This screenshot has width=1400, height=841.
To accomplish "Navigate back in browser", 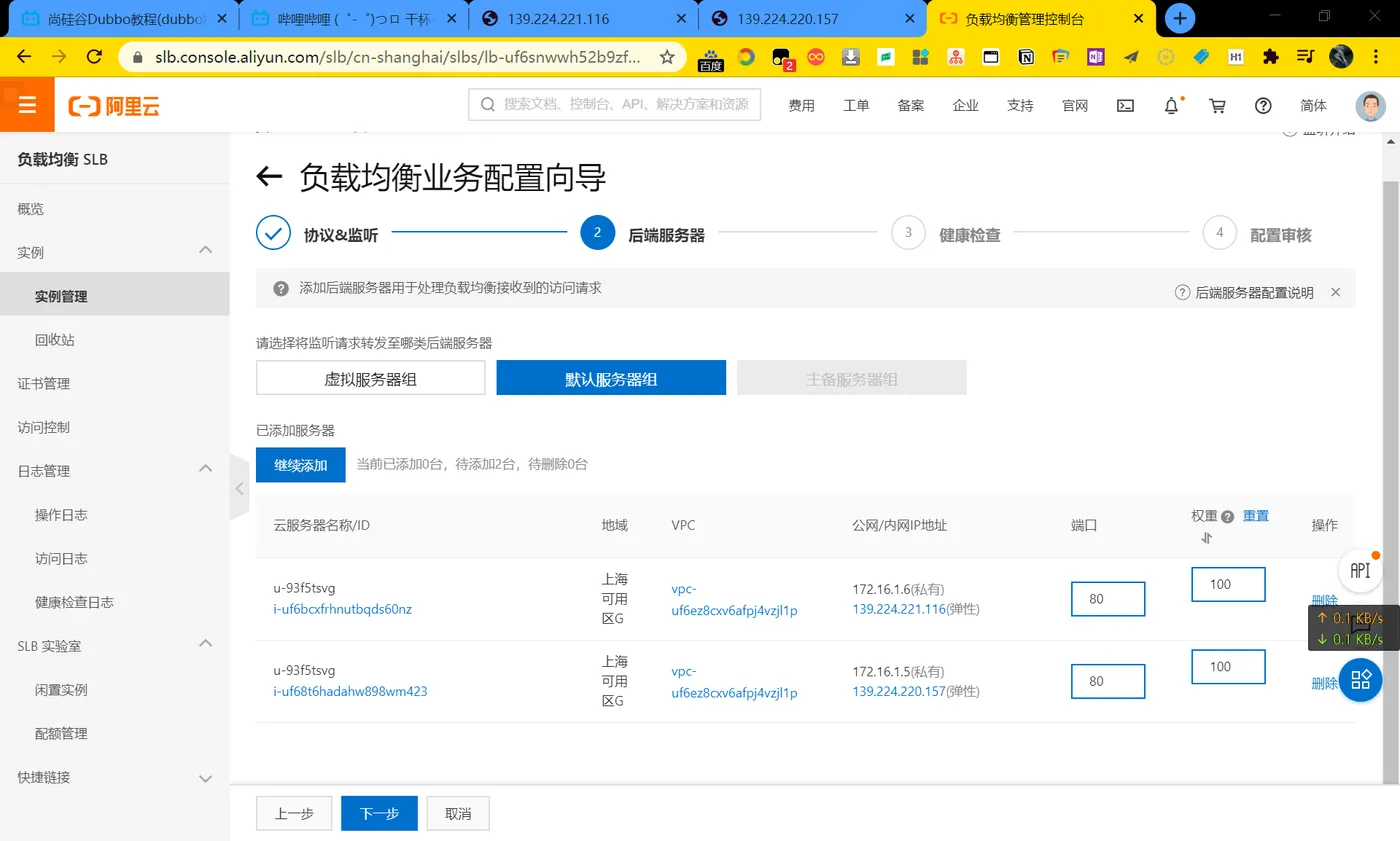I will click(24, 57).
